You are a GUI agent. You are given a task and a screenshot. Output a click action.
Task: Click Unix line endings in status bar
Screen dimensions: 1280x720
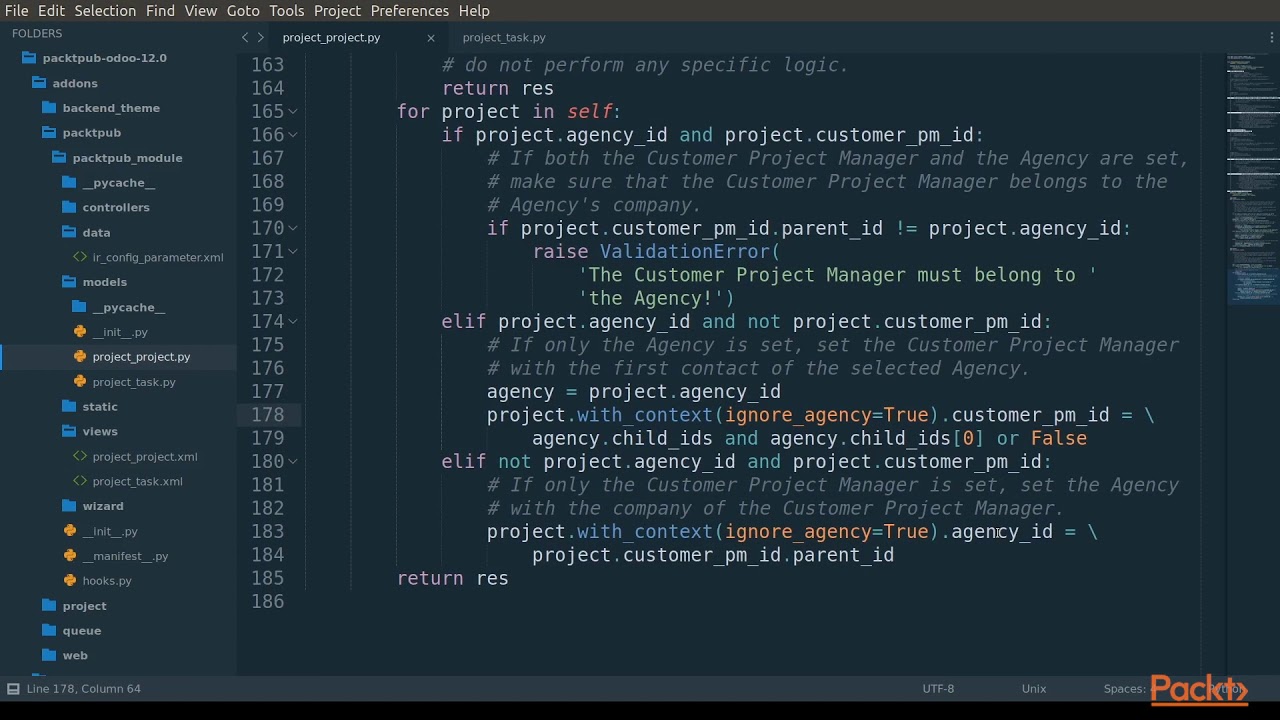(1034, 688)
